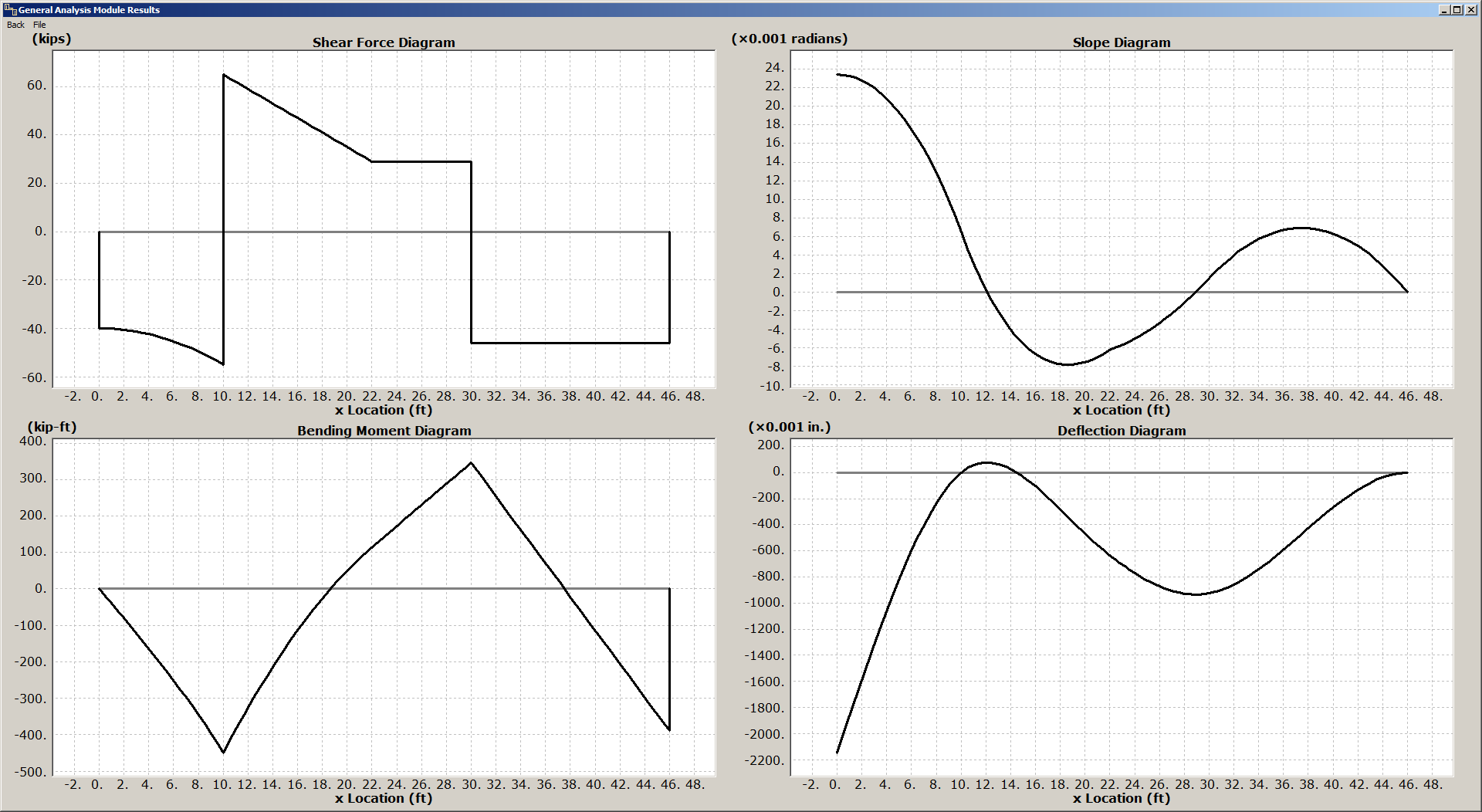The width and height of the screenshot is (1482, 812).
Task: Click the Shear Force Diagram title
Action: pos(384,42)
